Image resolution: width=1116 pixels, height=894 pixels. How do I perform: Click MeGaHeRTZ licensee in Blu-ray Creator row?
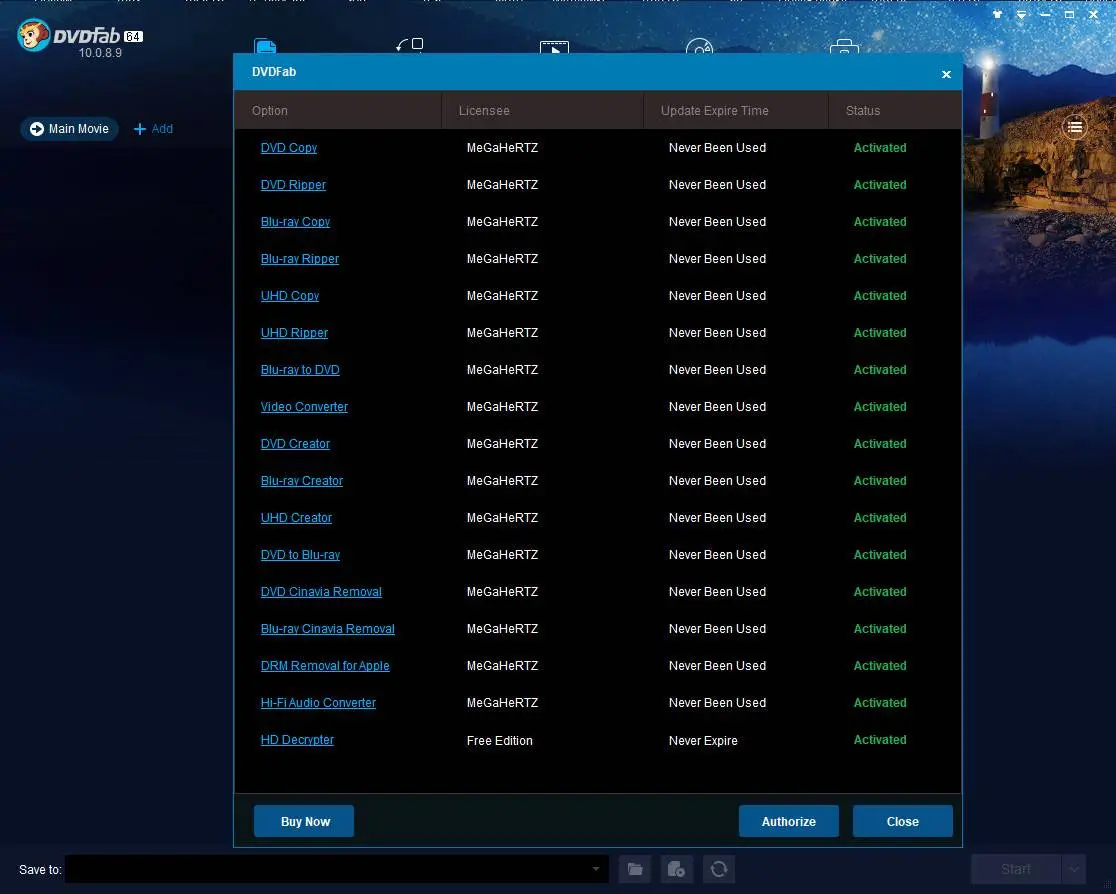point(502,481)
